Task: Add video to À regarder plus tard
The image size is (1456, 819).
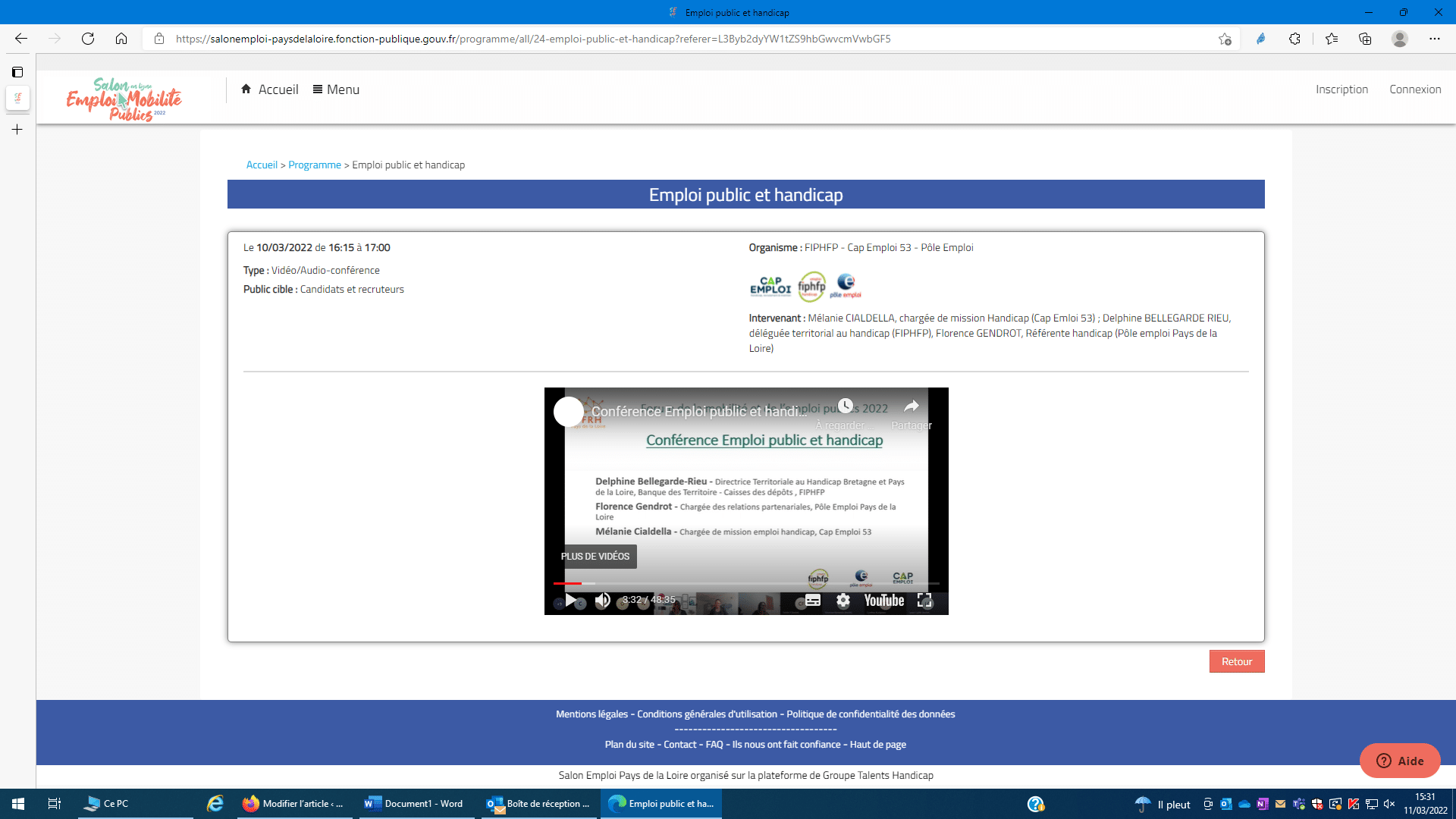Action: pyautogui.click(x=846, y=413)
